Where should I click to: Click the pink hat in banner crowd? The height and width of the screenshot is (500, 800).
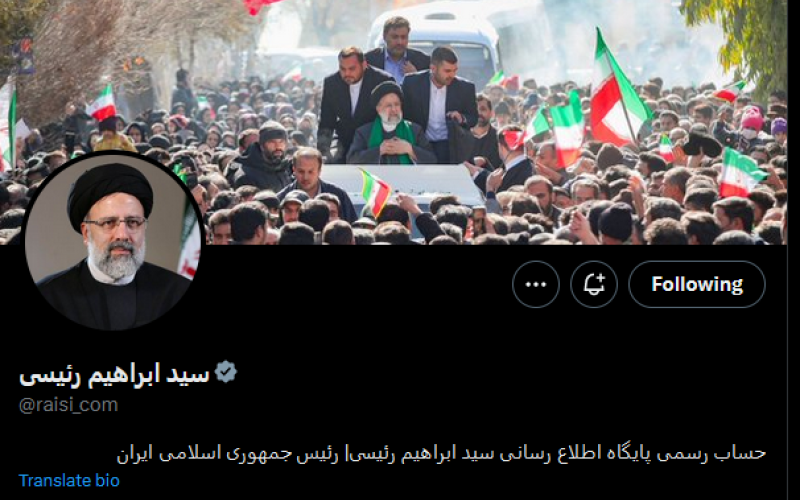752,118
